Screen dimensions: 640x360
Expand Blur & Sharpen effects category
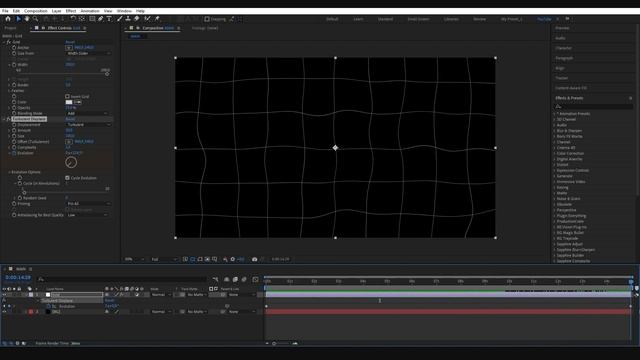click(554, 131)
